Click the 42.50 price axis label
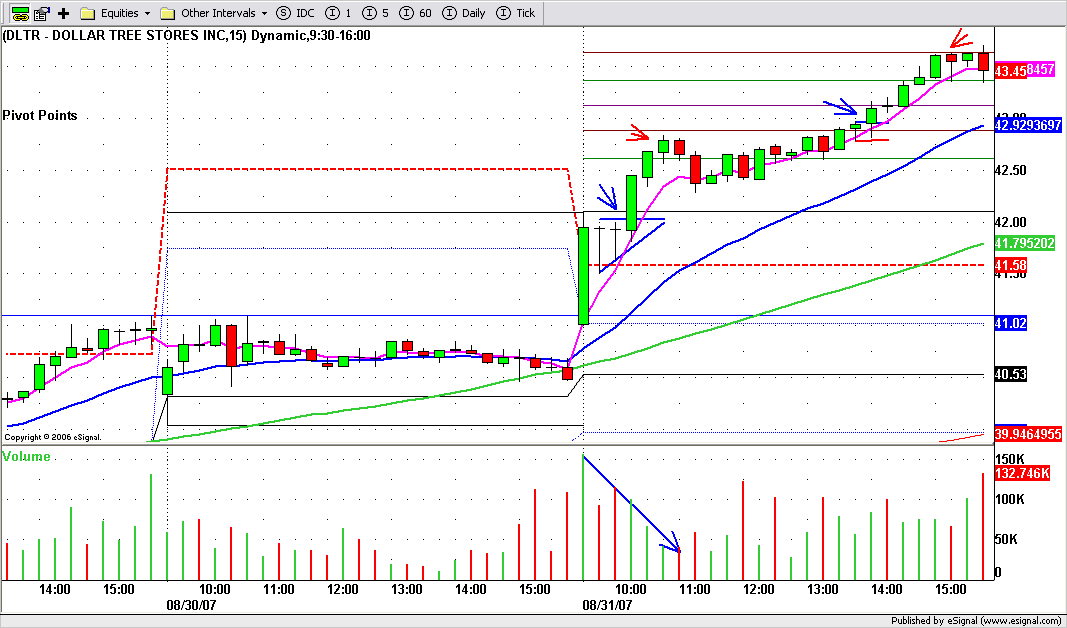Image resolution: width=1067 pixels, height=628 pixels. [x=1011, y=171]
